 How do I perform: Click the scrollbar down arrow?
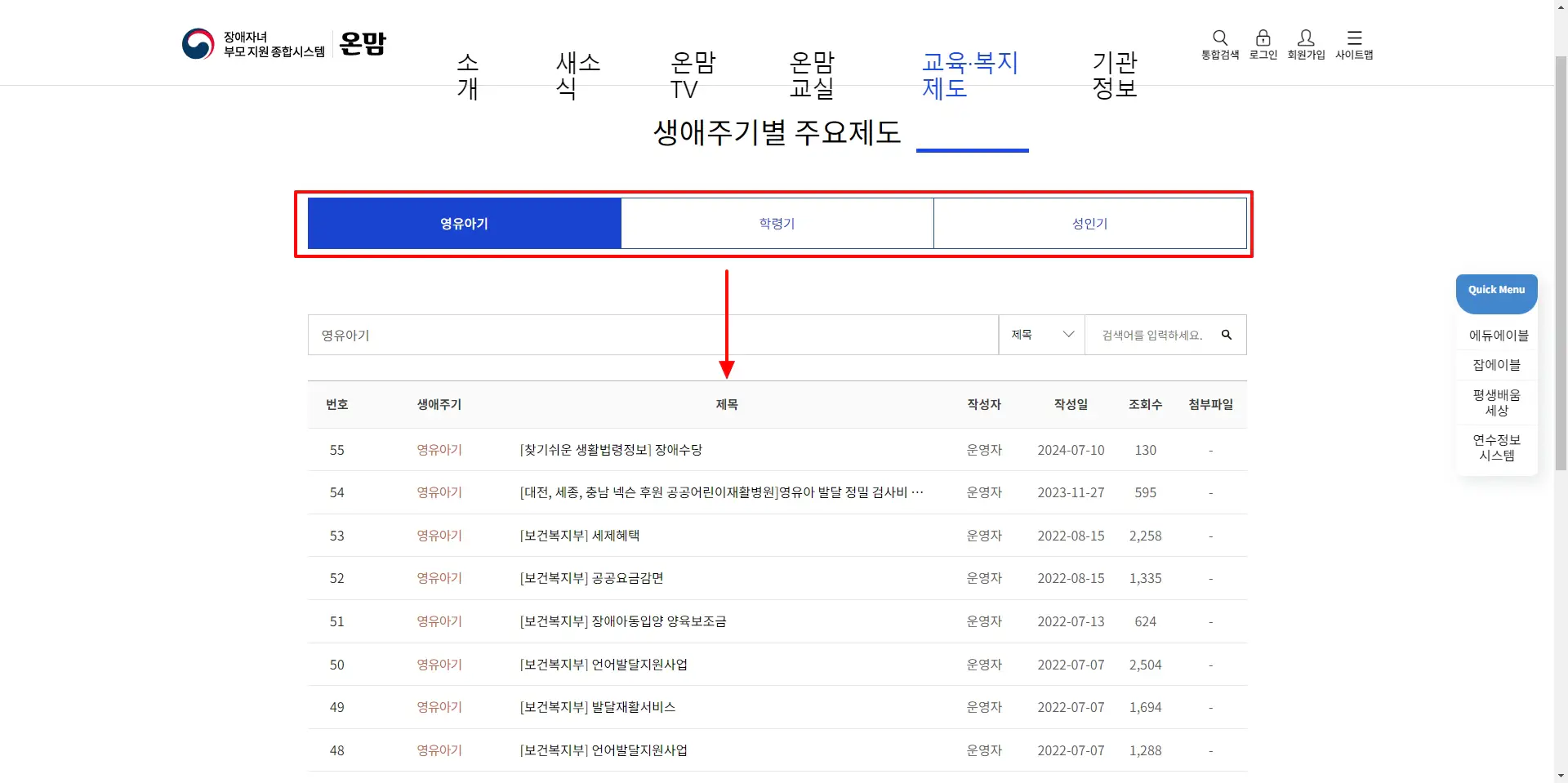pos(1561,776)
